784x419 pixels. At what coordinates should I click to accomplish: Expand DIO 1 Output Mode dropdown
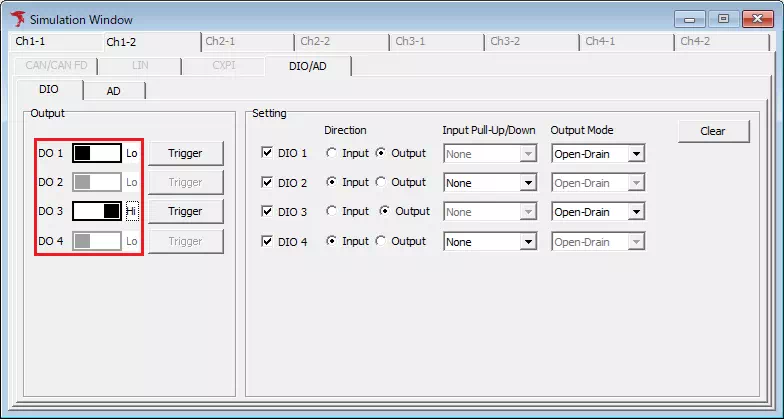coord(636,154)
